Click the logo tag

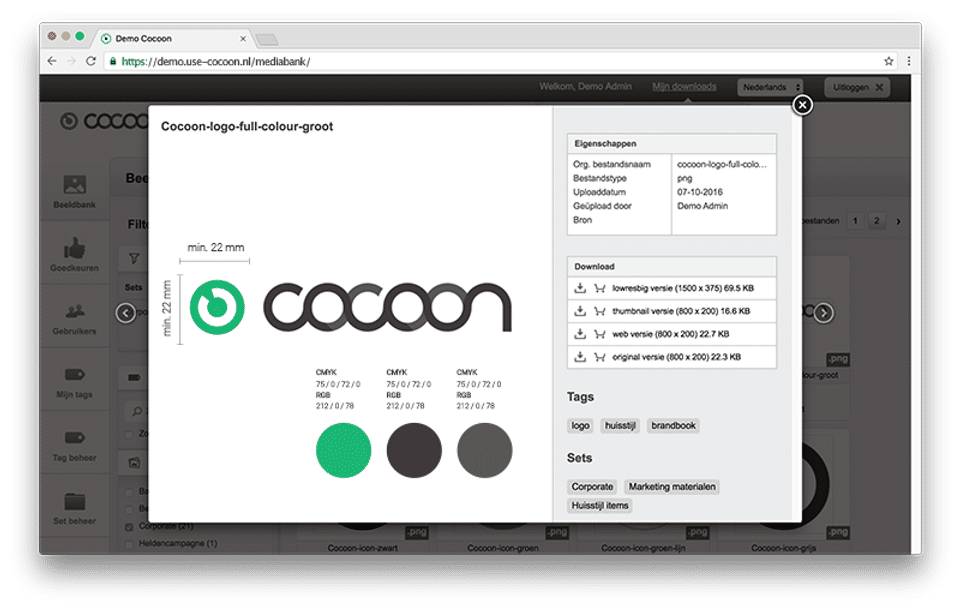tap(580, 425)
